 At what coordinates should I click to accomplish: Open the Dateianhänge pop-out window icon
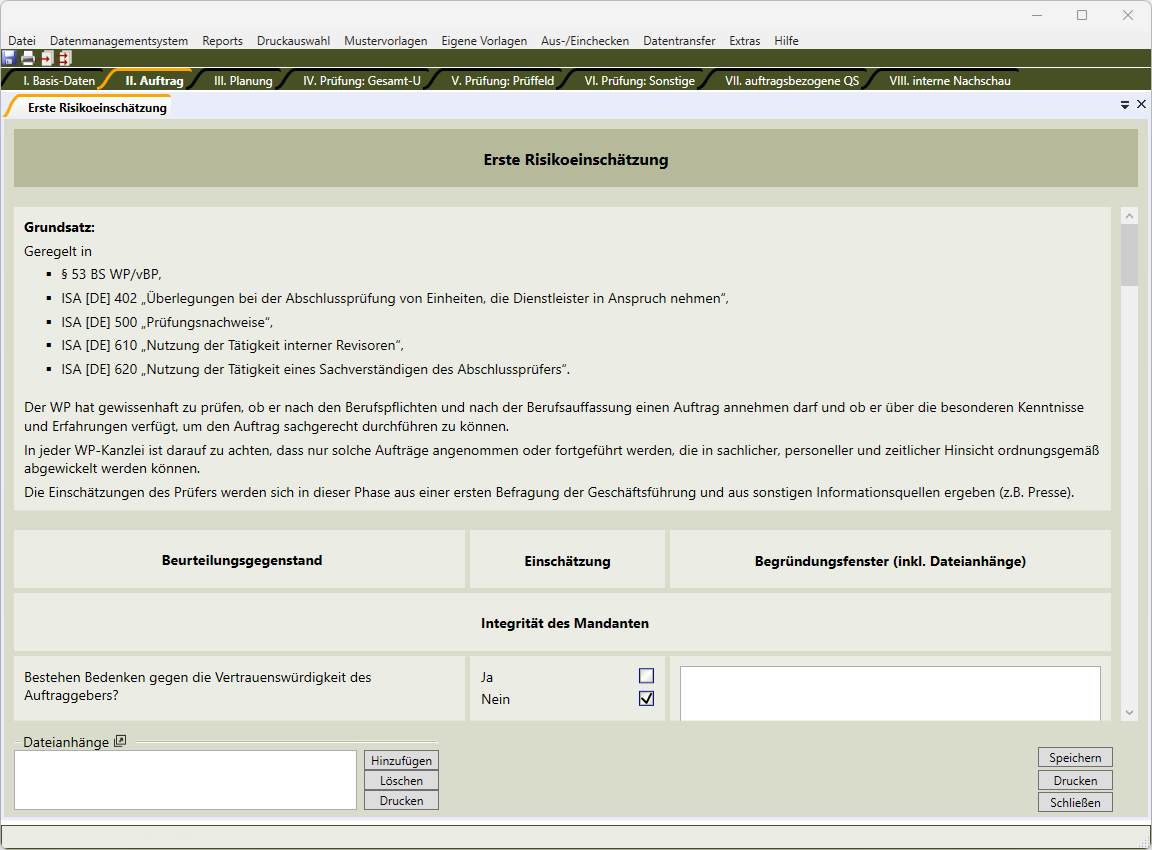coord(120,741)
